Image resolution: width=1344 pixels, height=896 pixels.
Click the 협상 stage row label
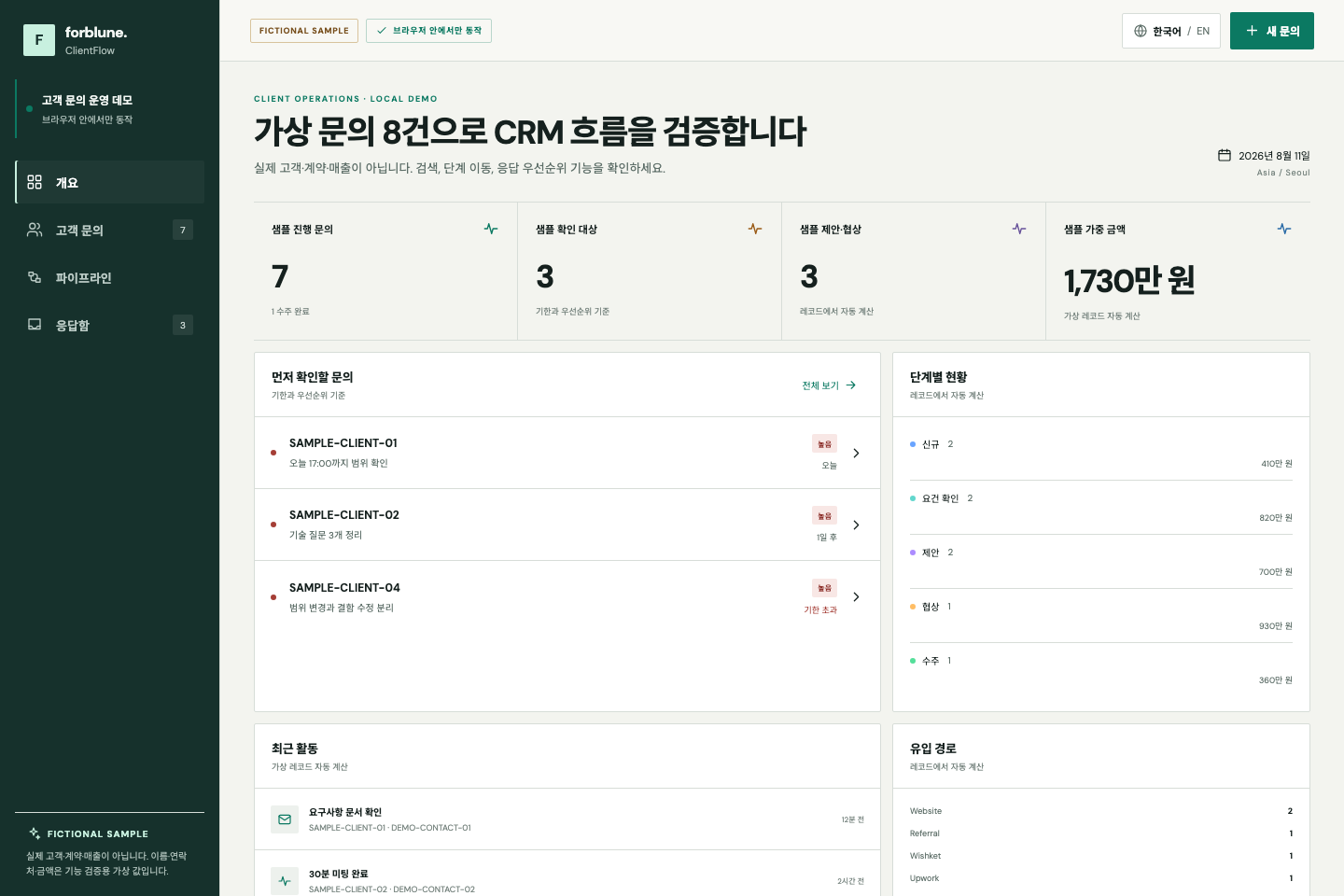coord(931,607)
